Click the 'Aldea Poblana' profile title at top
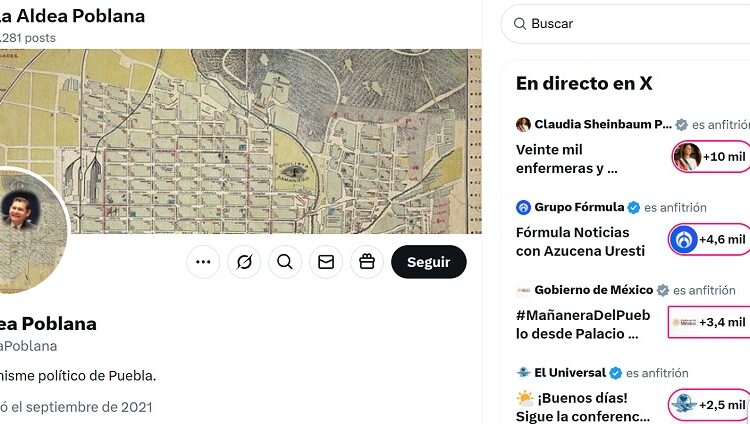 click(x=72, y=16)
